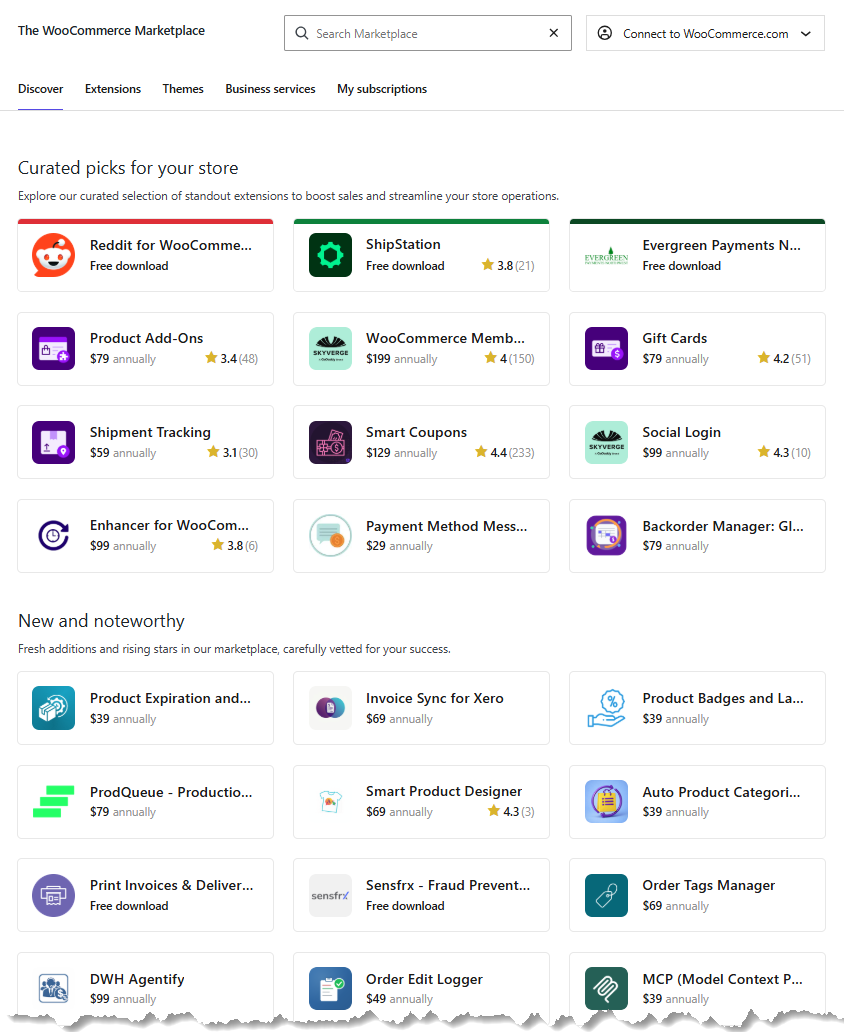
Task: Click the Product Add-Ons icon
Action: pyautogui.click(x=53, y=349)
